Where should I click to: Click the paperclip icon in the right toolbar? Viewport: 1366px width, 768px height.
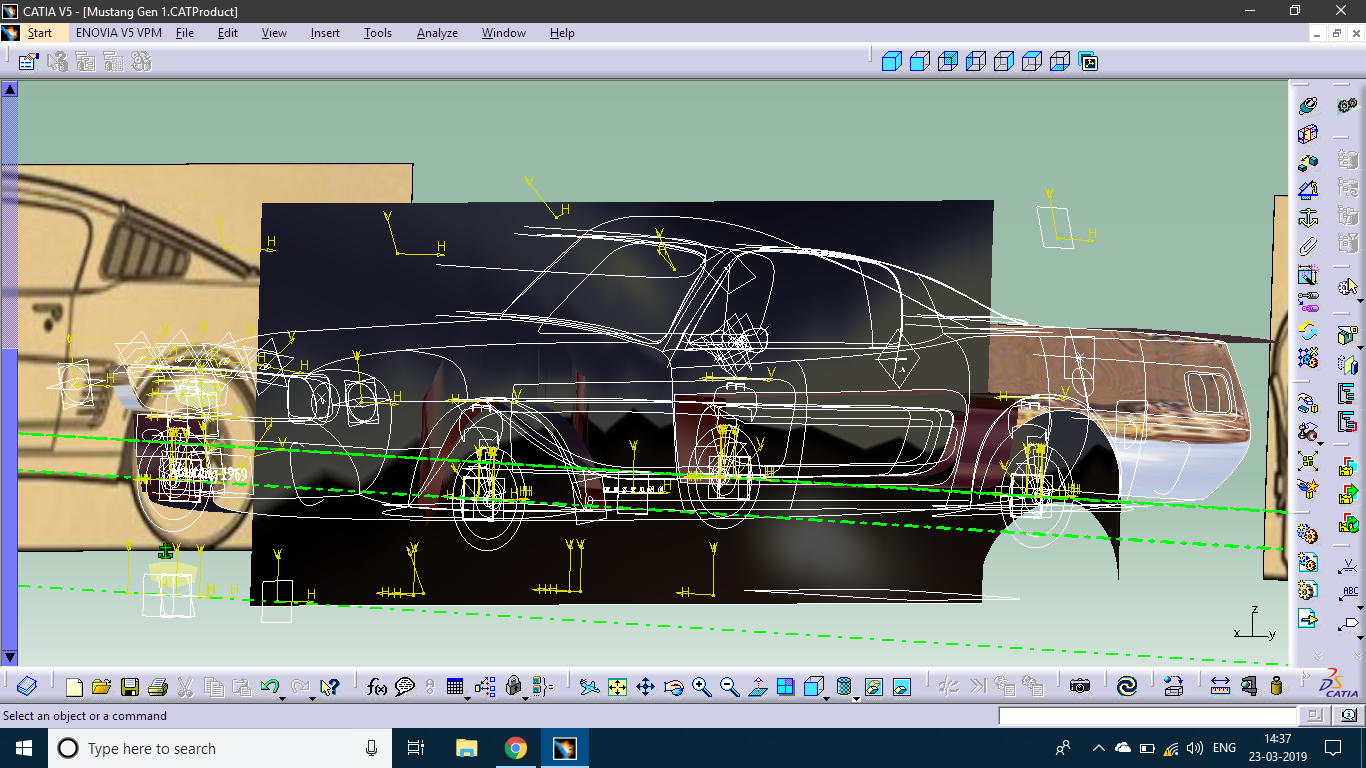[x=1308, y=246]
